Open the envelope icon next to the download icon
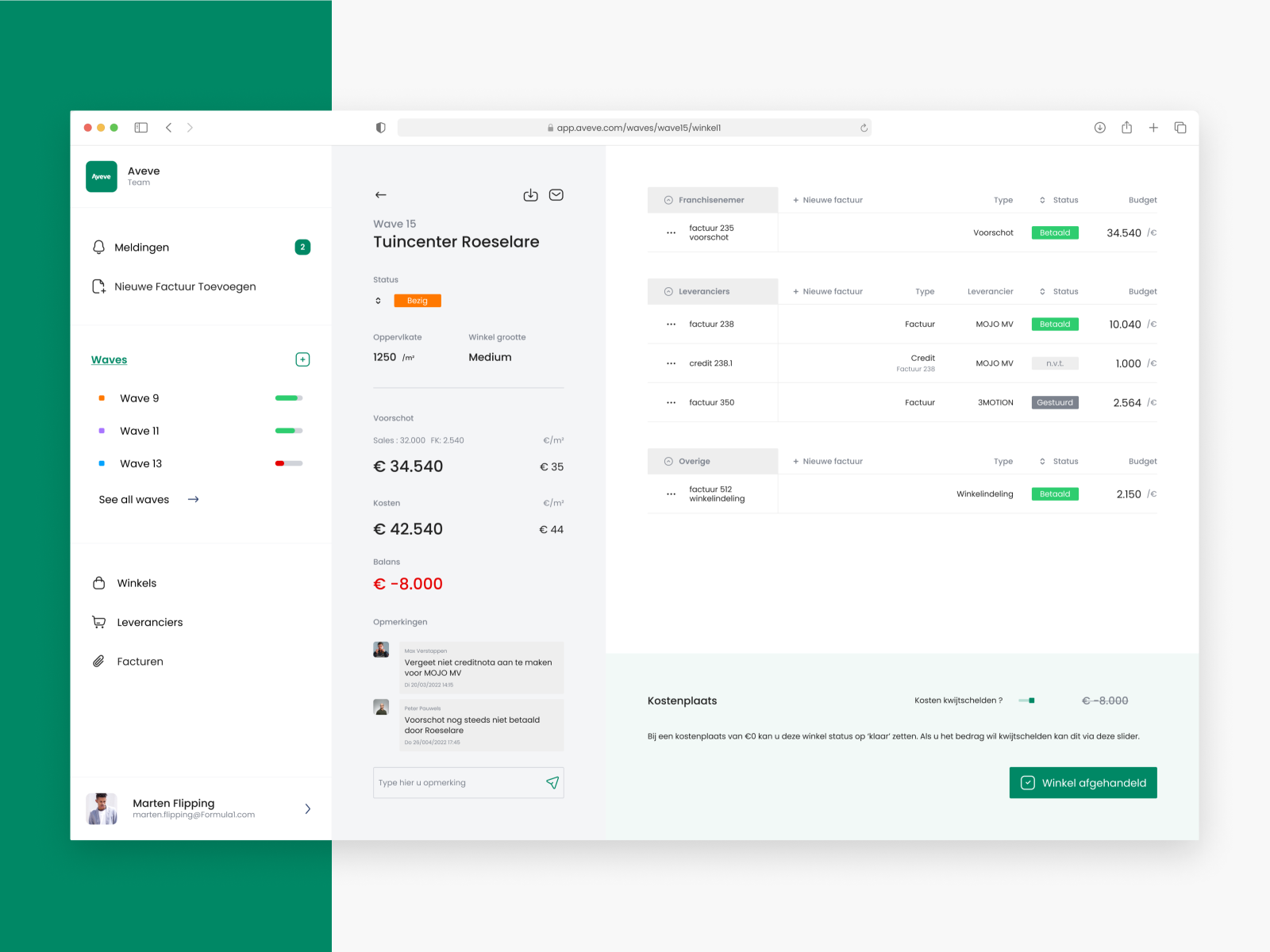The height and width of the screenshot is (952, 1270). (556, 194)
